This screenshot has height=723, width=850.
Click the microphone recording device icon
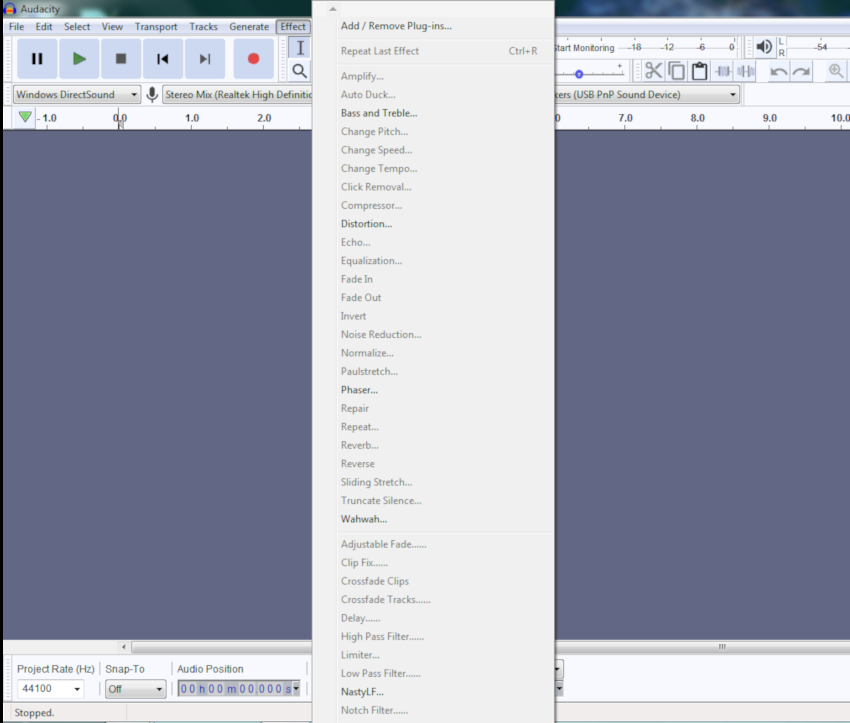pos(152,94)
